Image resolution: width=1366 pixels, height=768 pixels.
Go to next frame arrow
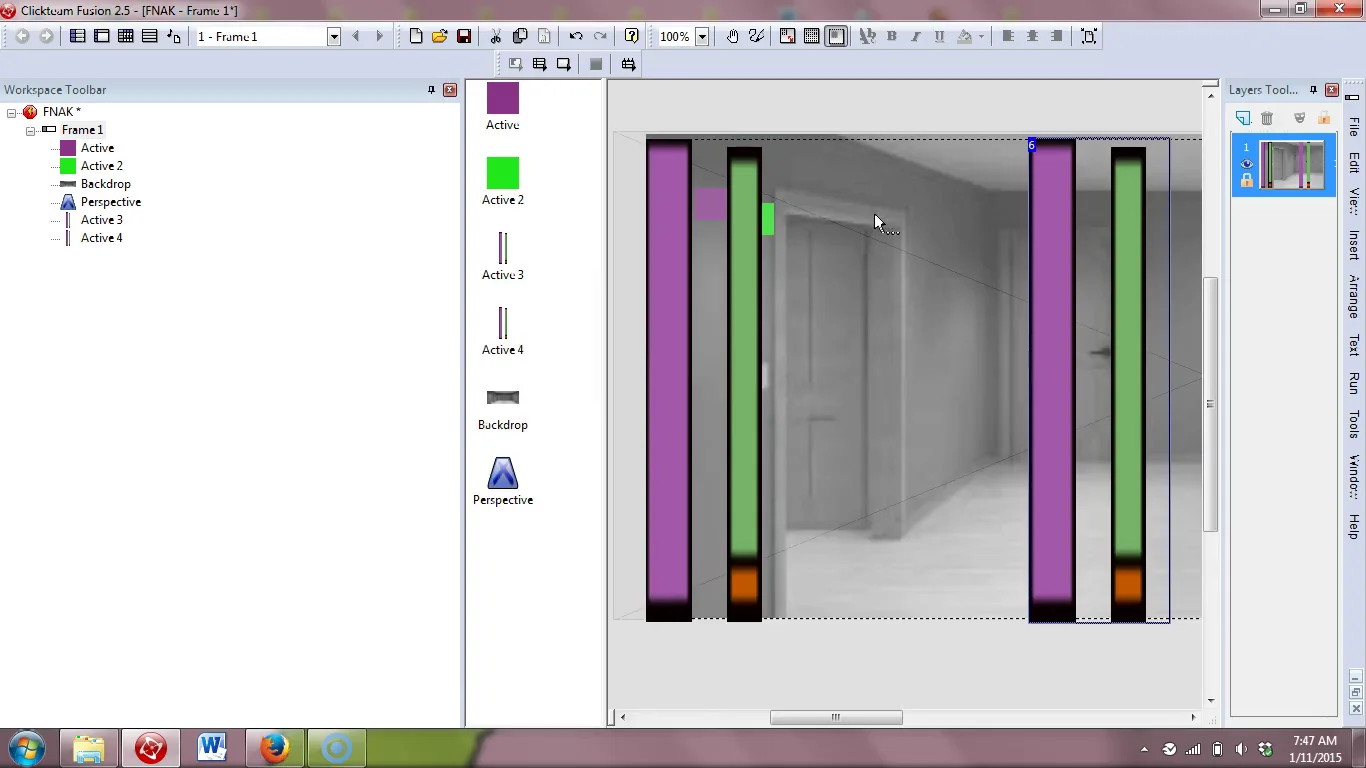click(x=379, y=36)
